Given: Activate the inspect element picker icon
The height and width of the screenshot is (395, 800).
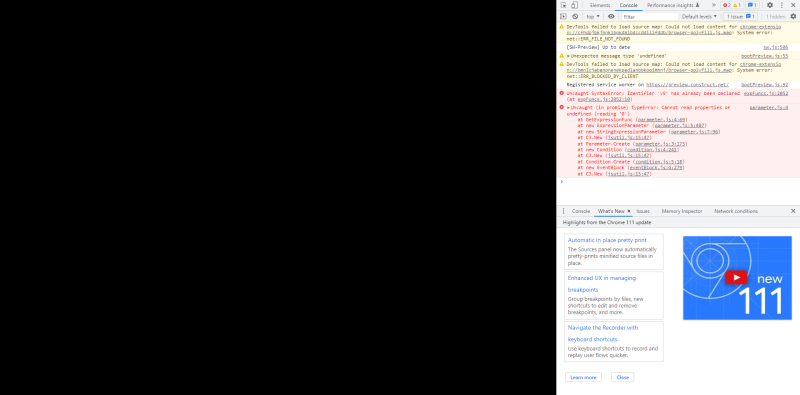Looking at the screenshot, I should [x=564, y=5].
